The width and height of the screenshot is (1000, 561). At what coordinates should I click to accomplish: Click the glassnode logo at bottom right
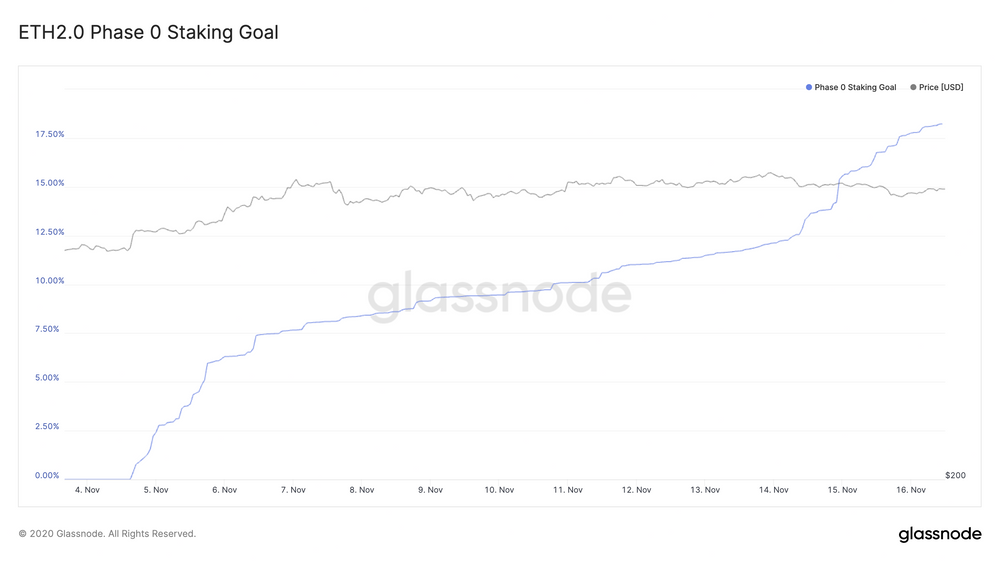(940, 534)
